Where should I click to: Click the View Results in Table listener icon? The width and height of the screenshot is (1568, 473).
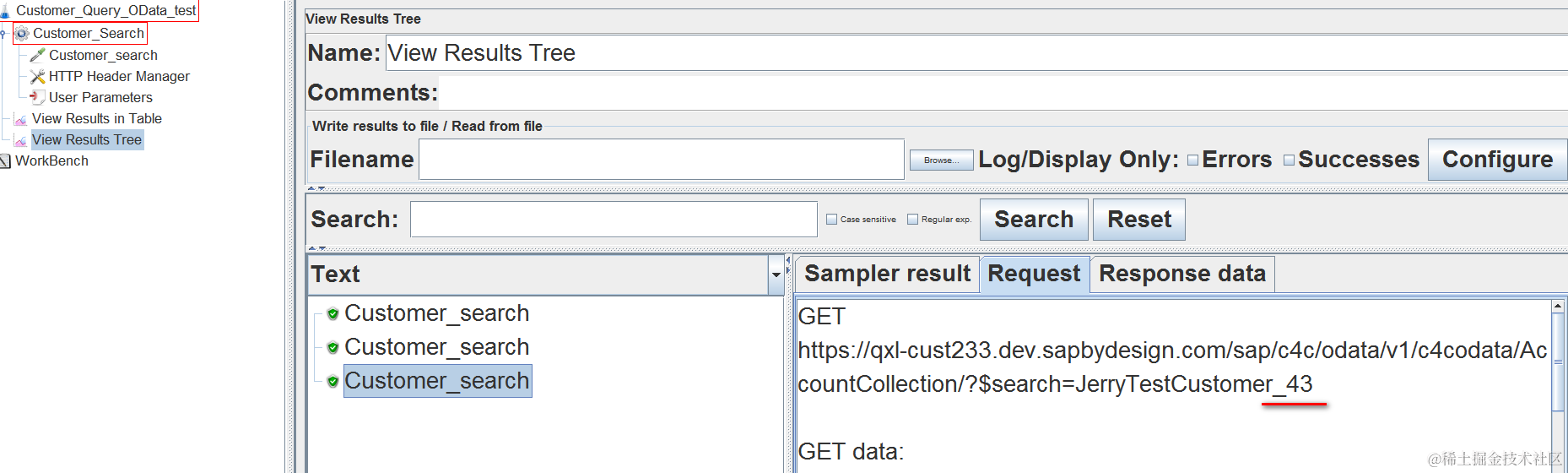pyautogui.click(x=21, y=119)
